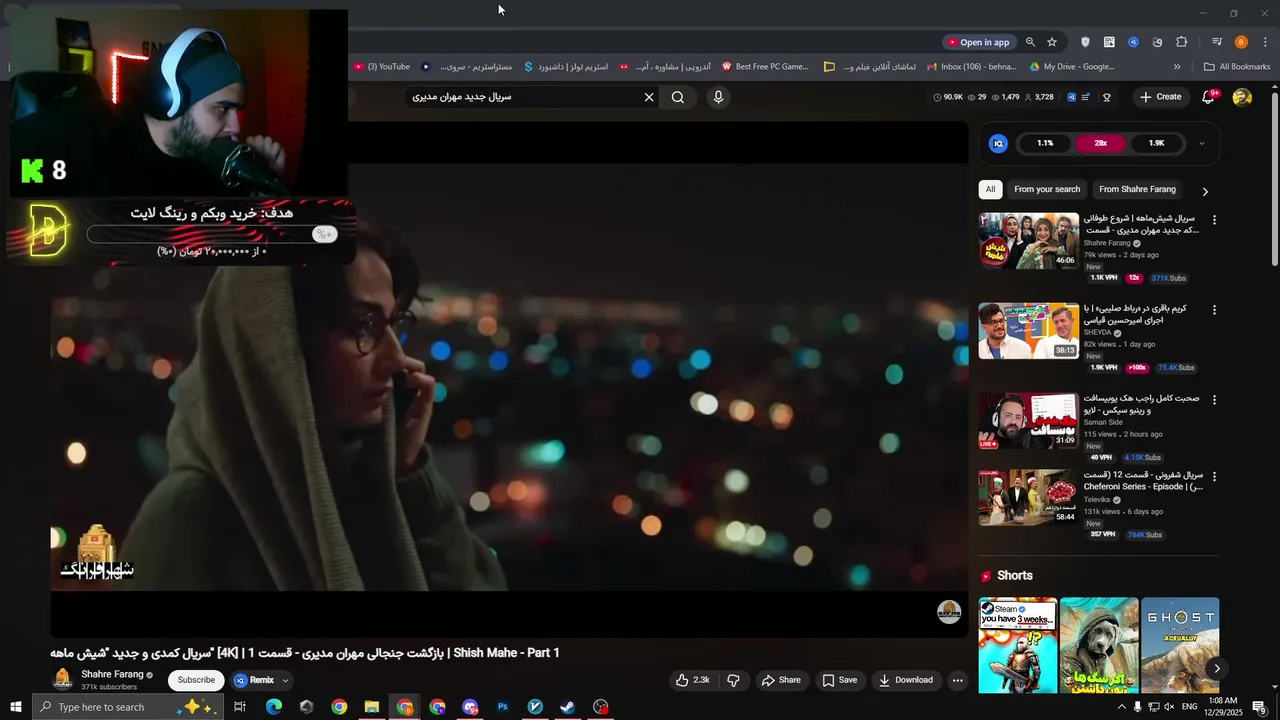
Task: Show hidden bookmarks with the double chevron
Action: (x=1177, y=67)
